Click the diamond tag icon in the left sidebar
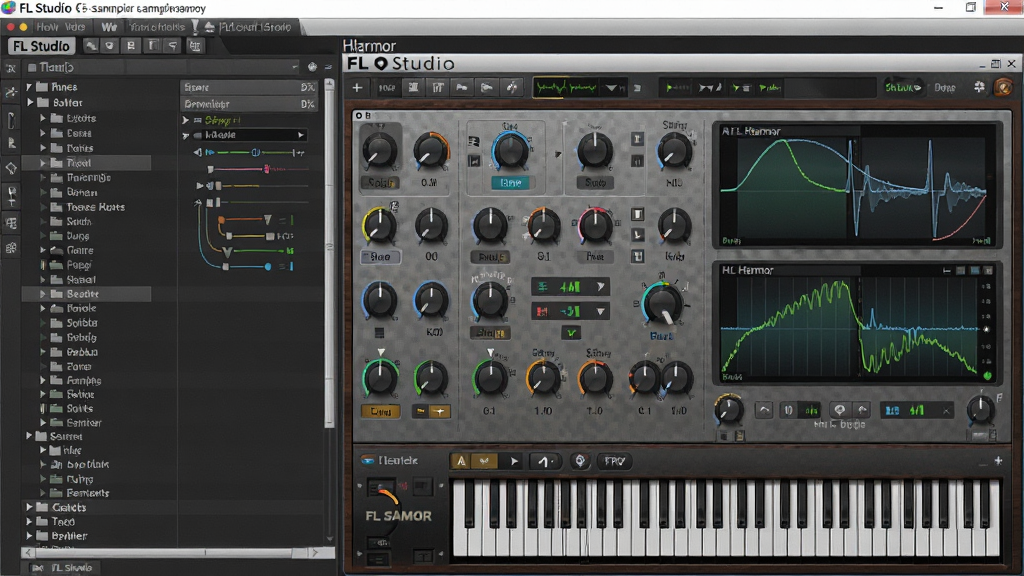The width and height of the screenshot is (1024, 576). pyautogui.click(x=11, y=168)
